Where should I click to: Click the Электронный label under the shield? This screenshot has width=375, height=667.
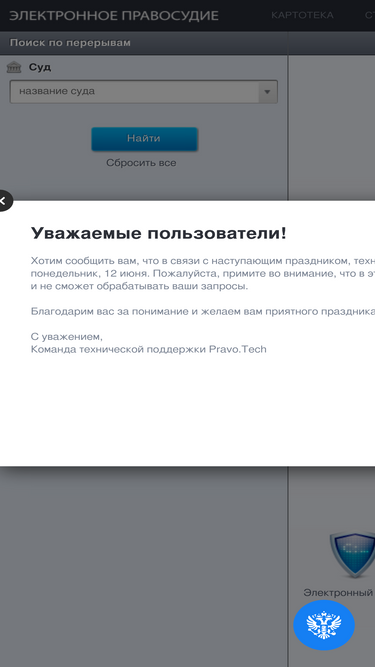(338, 592)
